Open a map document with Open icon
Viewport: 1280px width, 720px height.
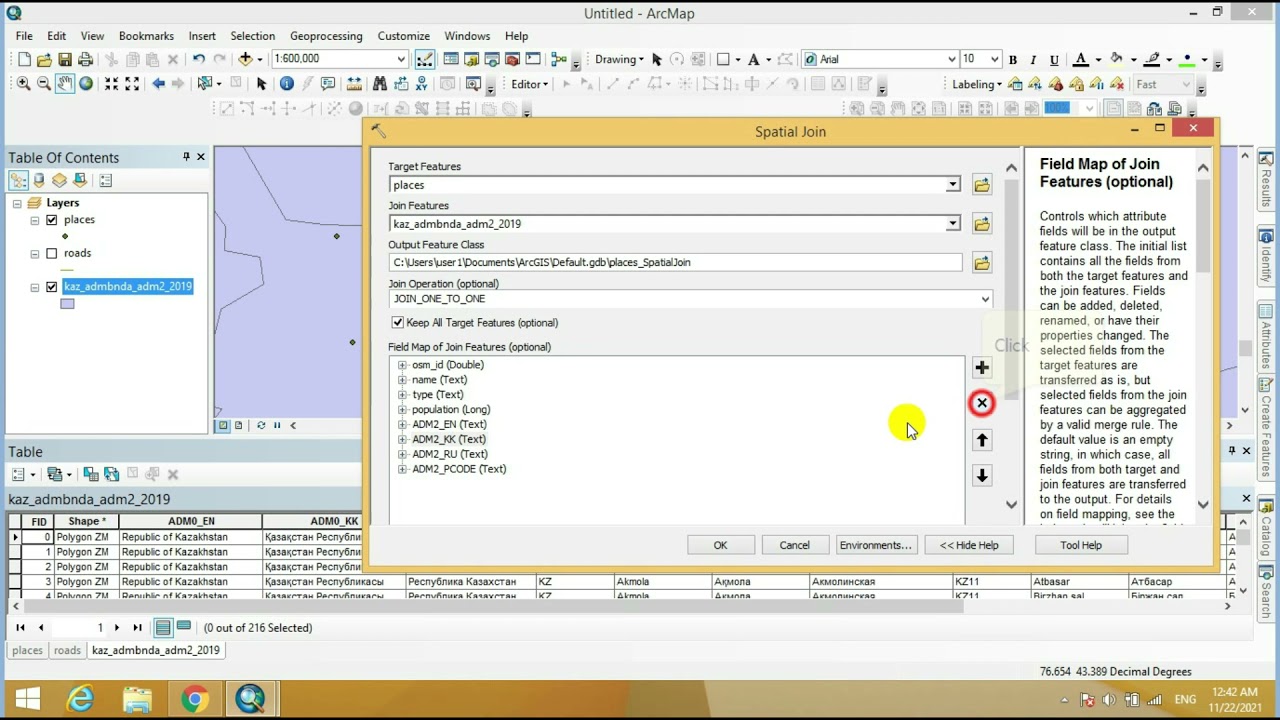coord(44,60)
